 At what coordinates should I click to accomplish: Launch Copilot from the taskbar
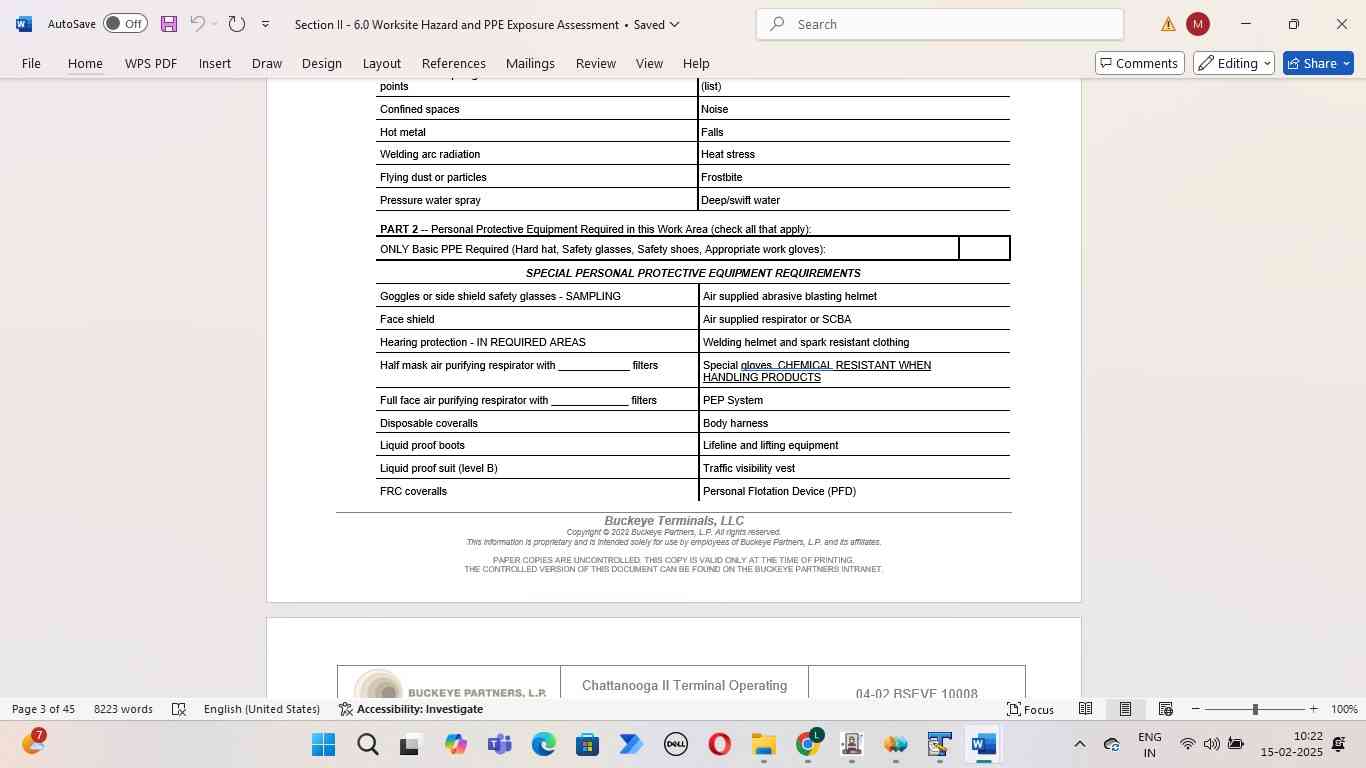pyautogui.click(x=456, y=745)
